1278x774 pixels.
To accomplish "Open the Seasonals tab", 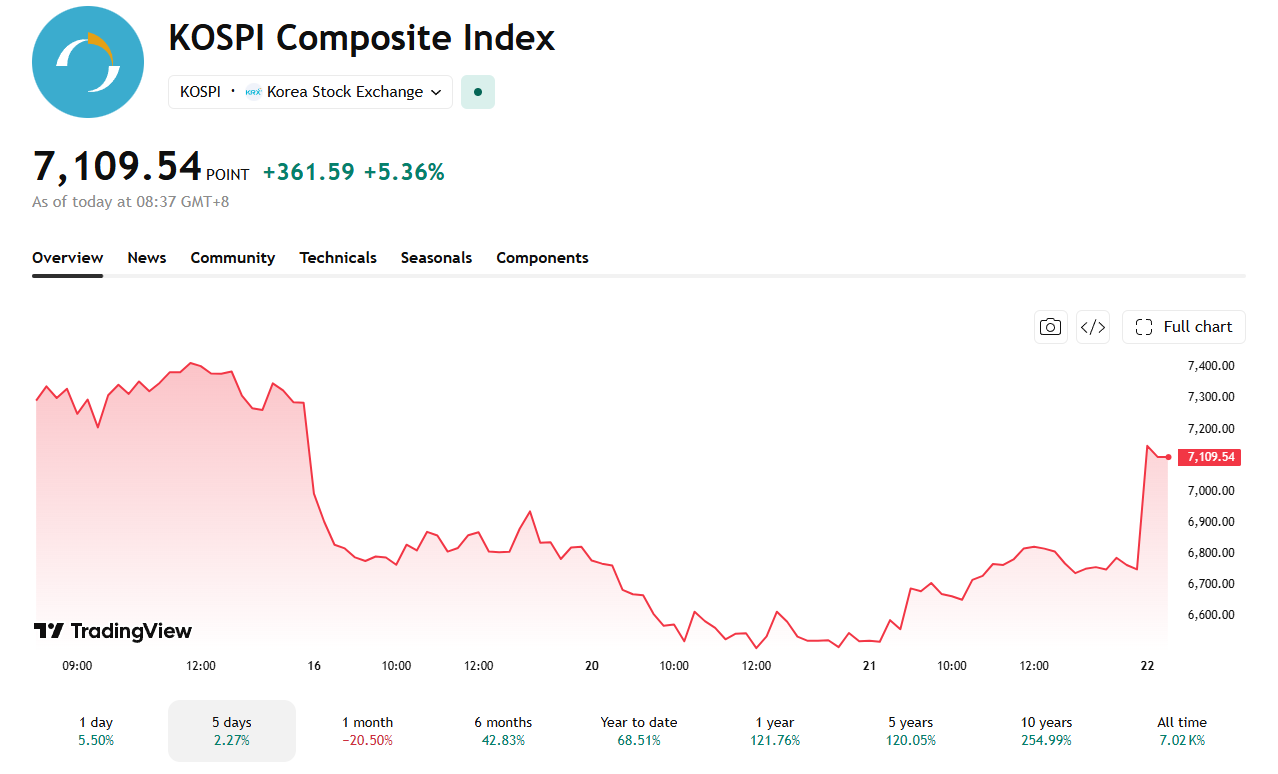I will (x=436, y=258).
